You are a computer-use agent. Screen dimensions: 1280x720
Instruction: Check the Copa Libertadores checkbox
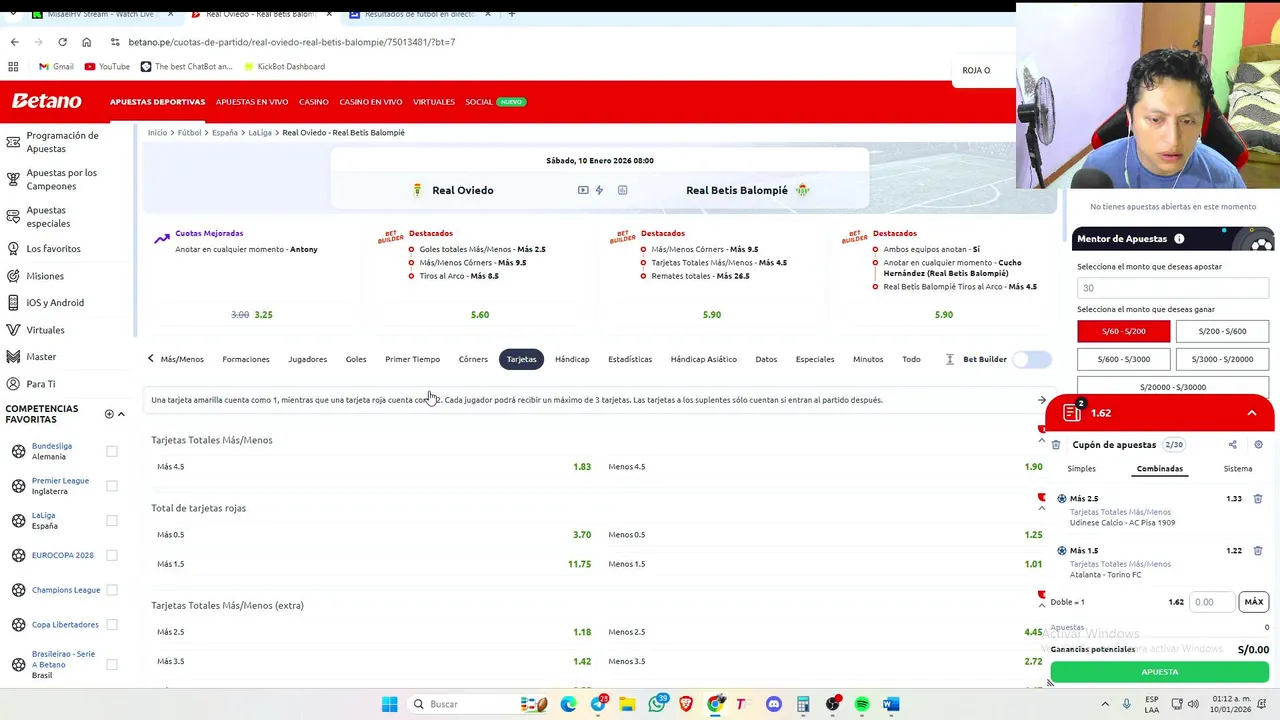112,624
